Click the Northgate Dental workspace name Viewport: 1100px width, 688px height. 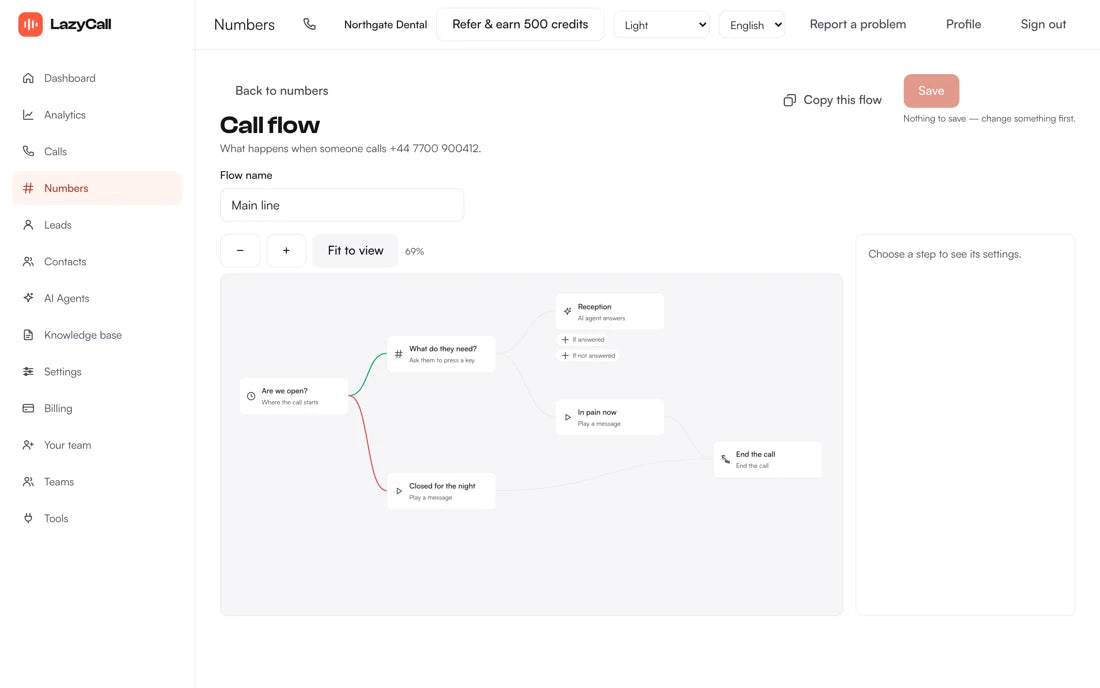(385, 25)
